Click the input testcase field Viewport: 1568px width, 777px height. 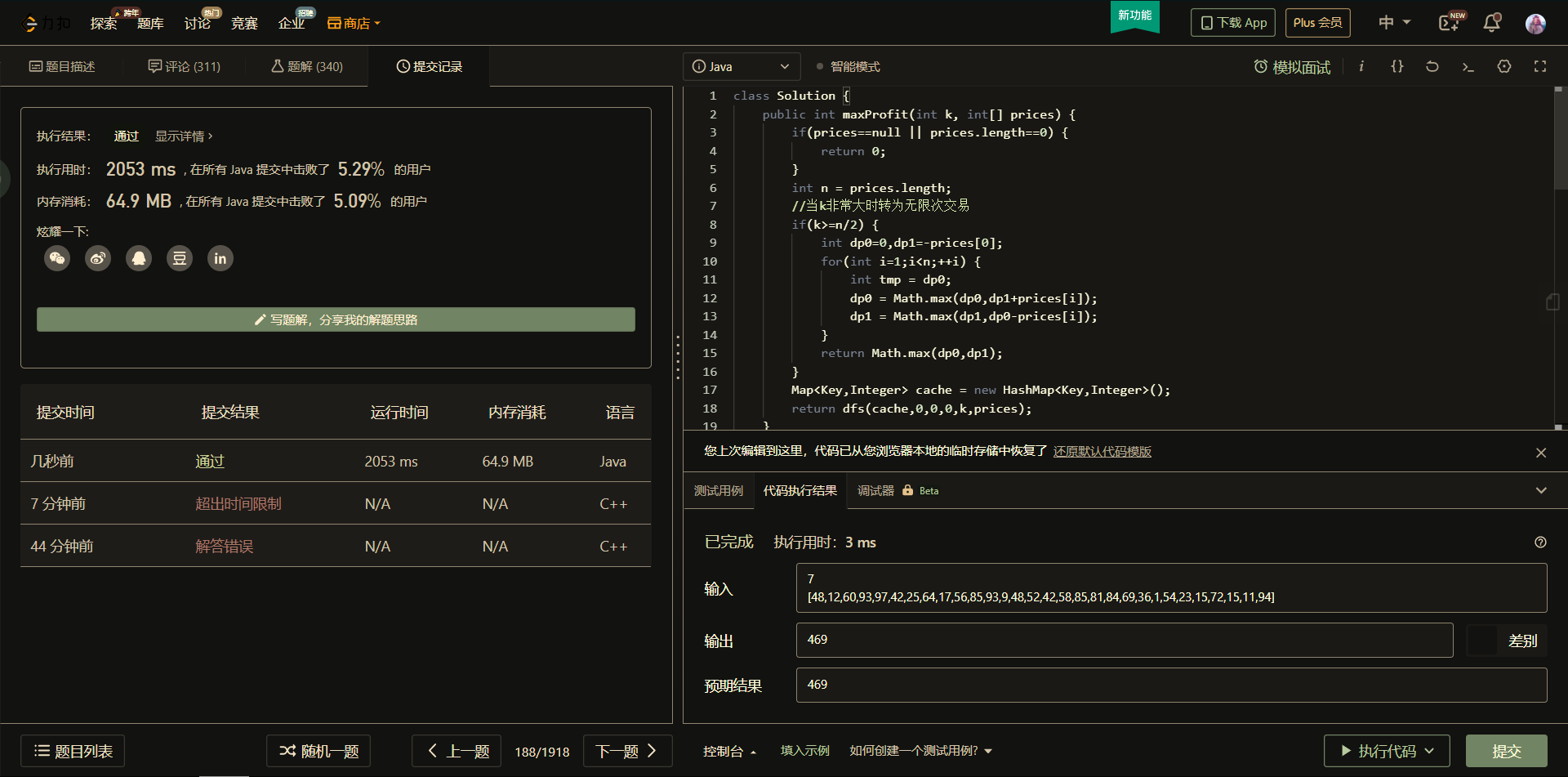pyautogui.click(x=1171, y=587)
